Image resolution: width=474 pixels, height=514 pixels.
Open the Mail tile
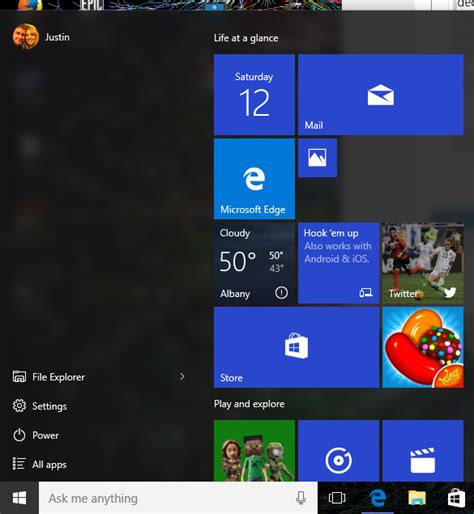tap(381, 95)
